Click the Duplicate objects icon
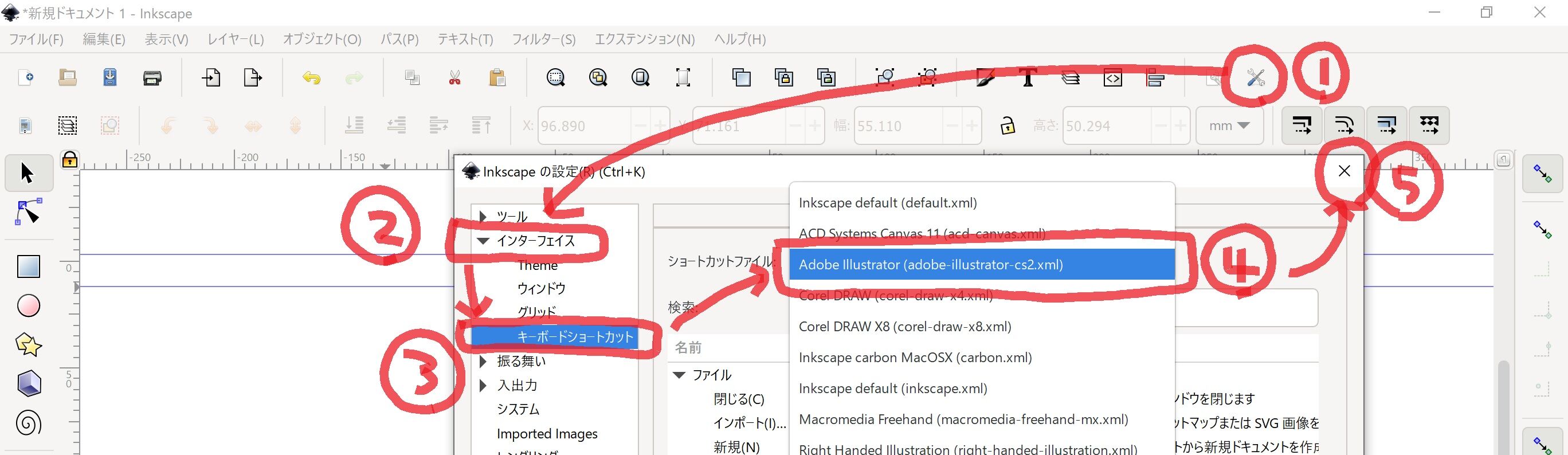 [x=742, y=77]
